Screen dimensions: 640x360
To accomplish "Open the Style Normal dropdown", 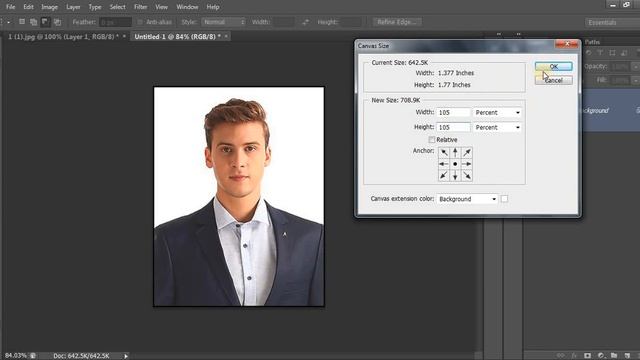I will tap(224, 22).
